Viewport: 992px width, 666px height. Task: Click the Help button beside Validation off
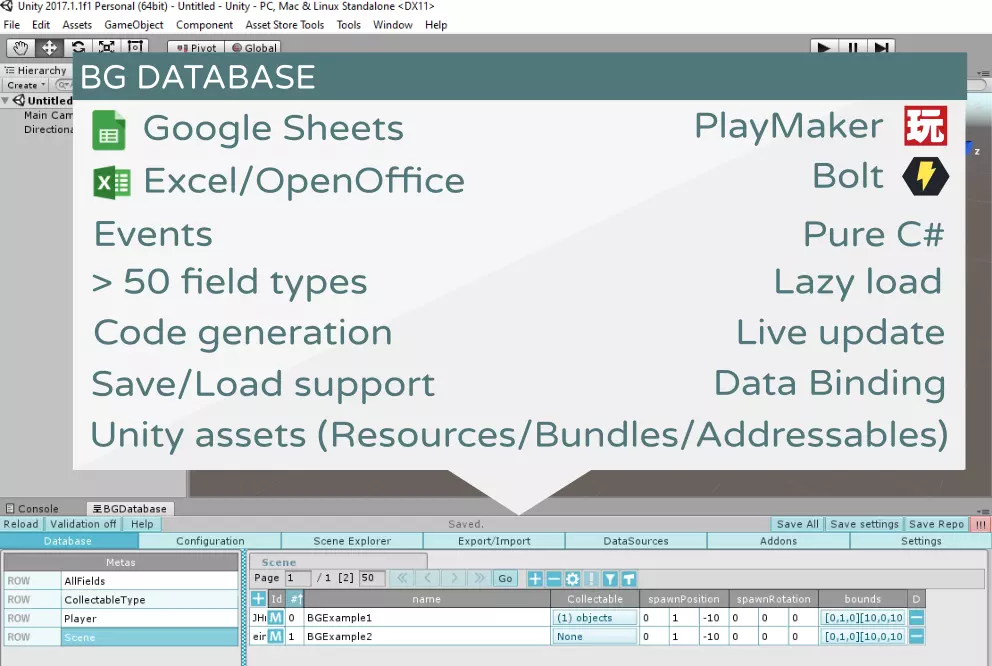coord(142,524)
